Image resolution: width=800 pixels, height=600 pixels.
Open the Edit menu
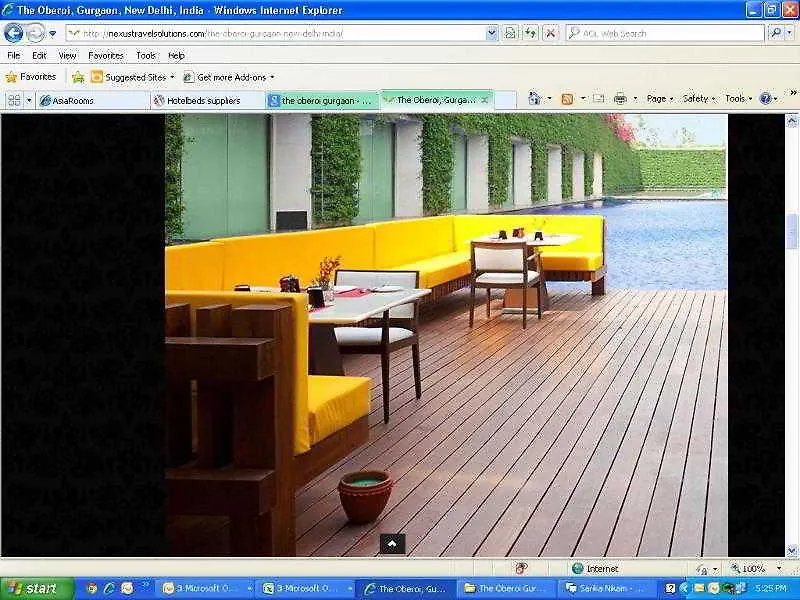(x=39, y=55)
